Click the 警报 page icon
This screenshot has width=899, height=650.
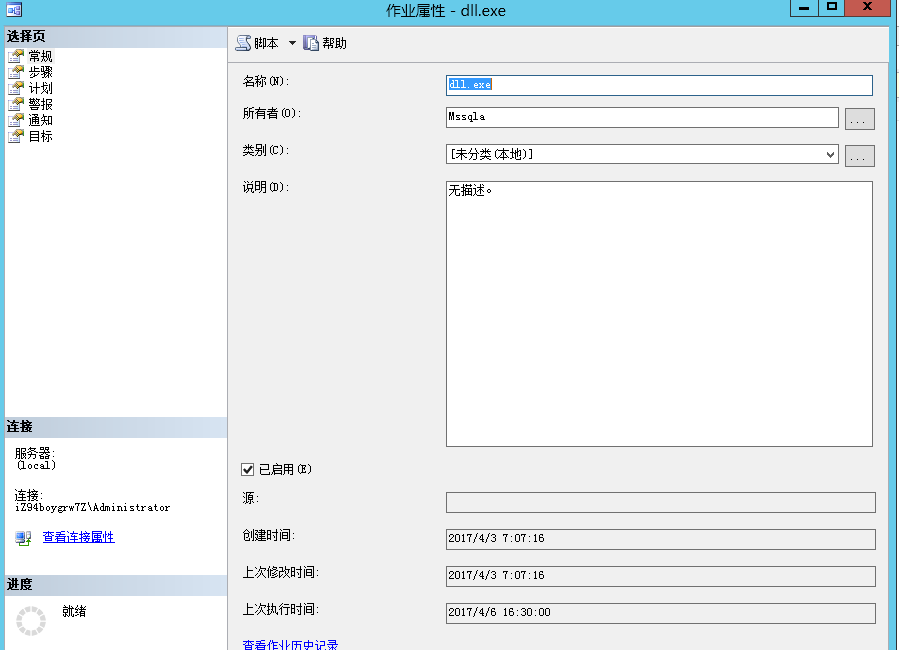click(15, 104)
